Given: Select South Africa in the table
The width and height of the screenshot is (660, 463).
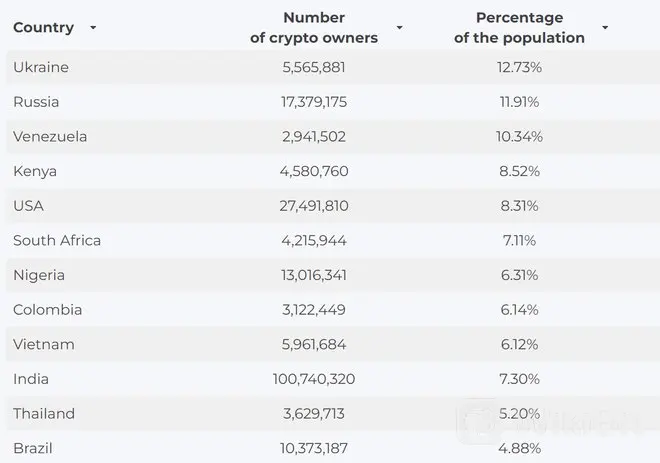Looking at the screenshot, I should pos(57,240).
